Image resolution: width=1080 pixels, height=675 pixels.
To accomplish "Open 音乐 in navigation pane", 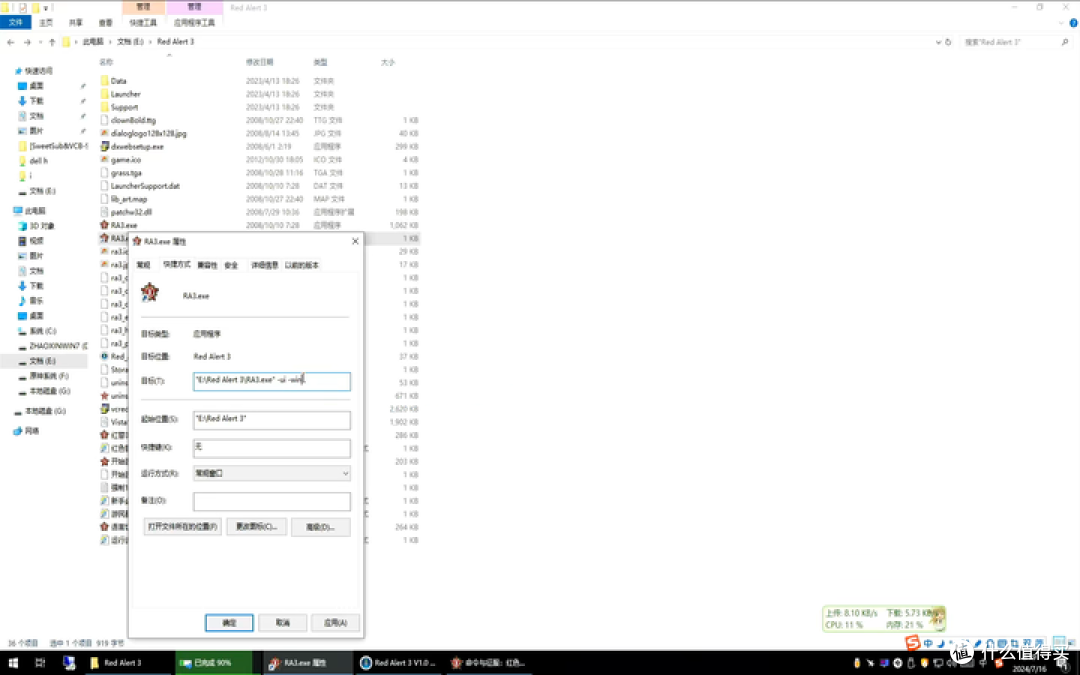I will click(37, 301).
